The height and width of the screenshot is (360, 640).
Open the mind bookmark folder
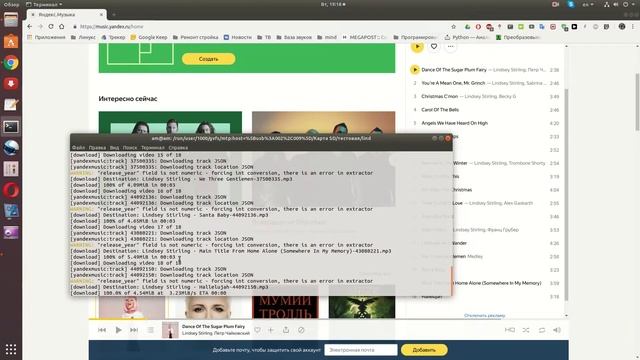[327, 37]
